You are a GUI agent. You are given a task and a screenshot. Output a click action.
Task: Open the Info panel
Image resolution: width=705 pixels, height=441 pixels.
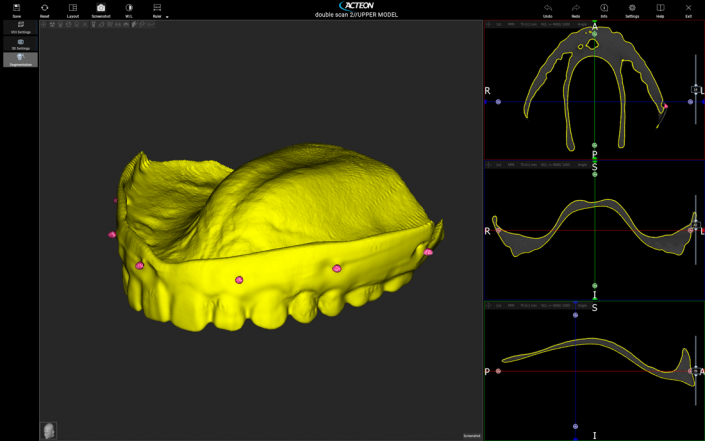[x=604, y=10]
